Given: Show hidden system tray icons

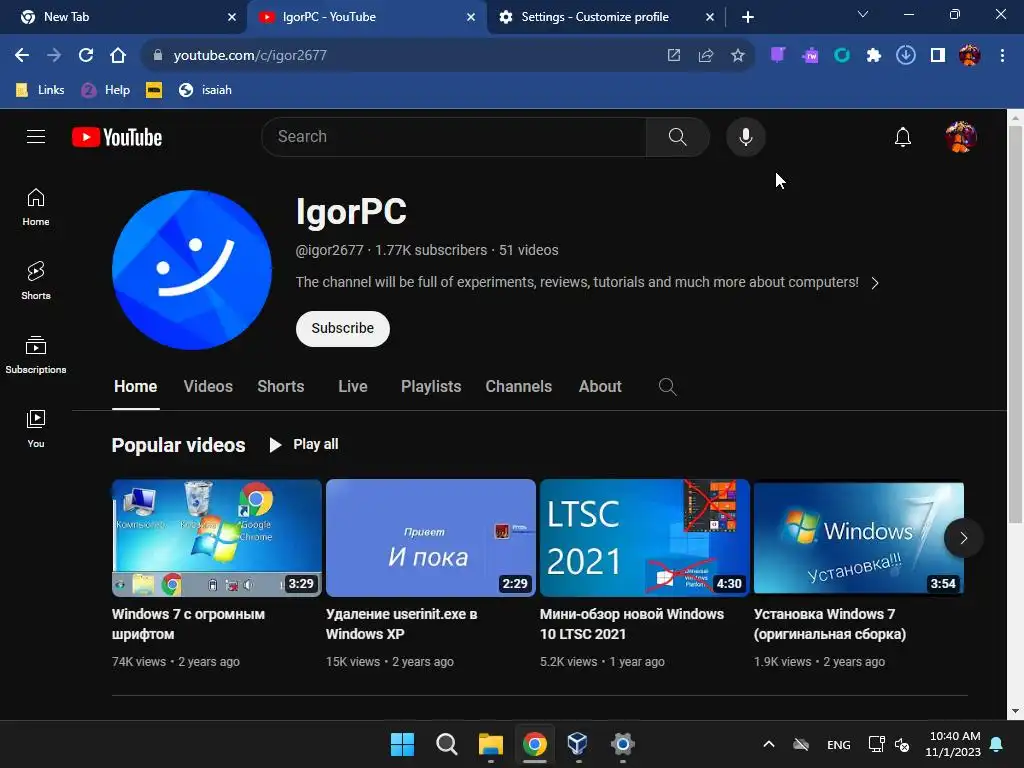Looking at the screenshot, I should (769, 744).
